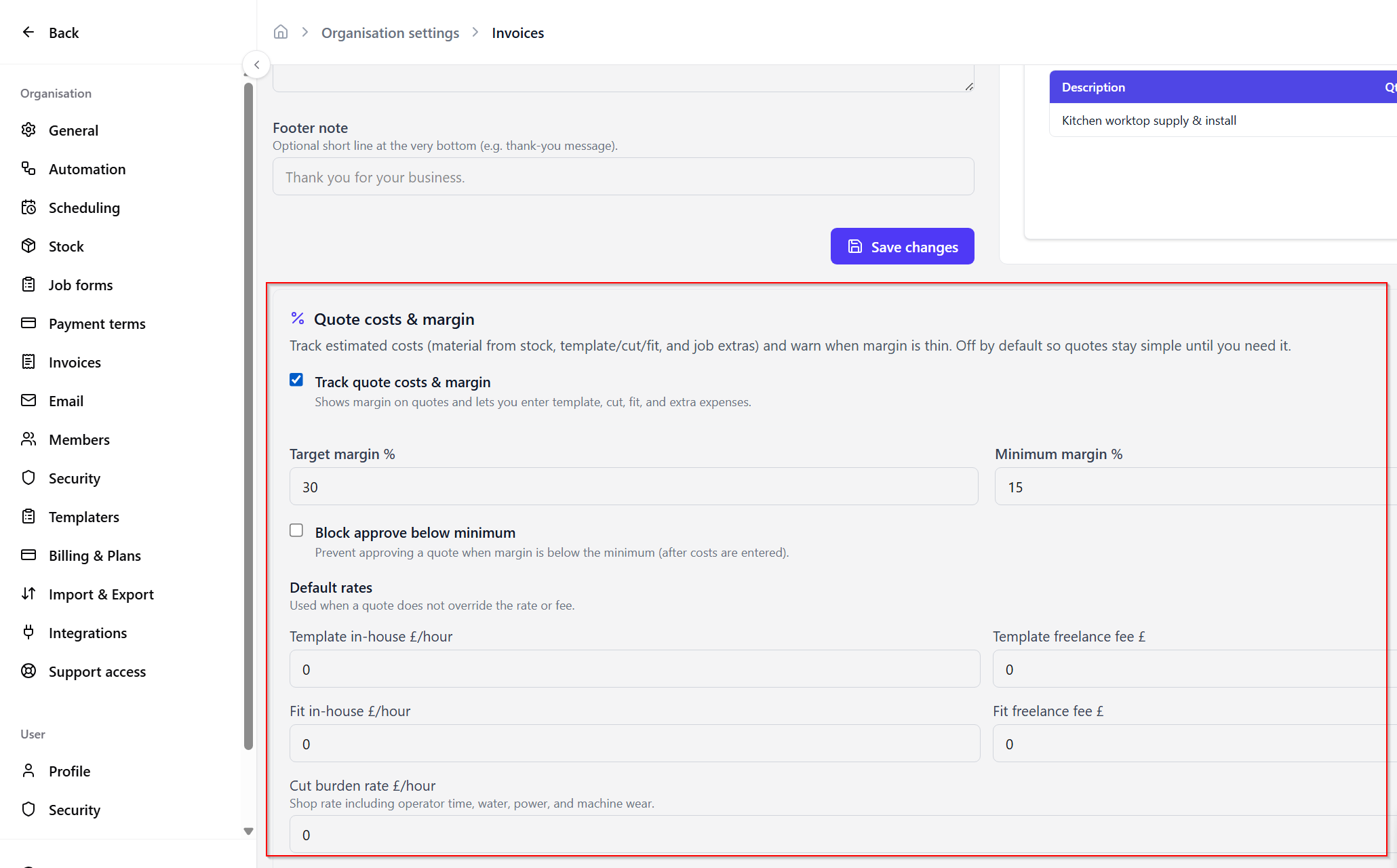The width and height of the screenshot is (1397, 868).
Task: Enable Block approve below minimum
Action: pos(296,530)
